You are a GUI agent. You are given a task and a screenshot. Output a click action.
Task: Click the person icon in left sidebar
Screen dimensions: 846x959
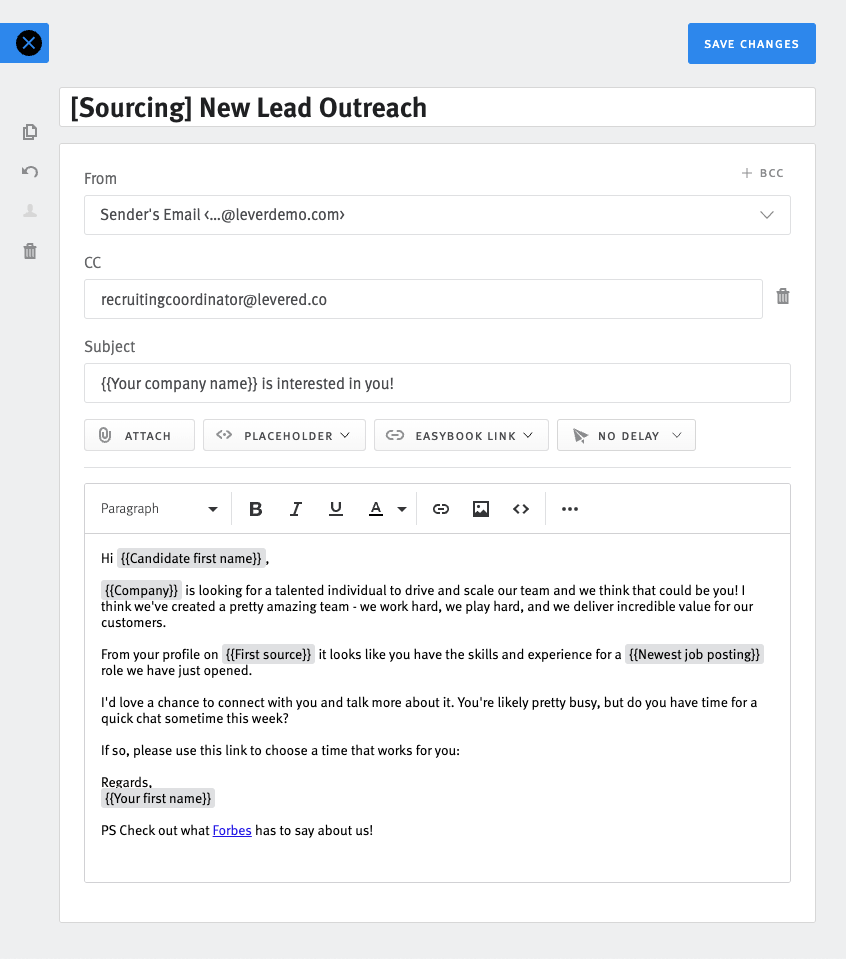[30, 211]
